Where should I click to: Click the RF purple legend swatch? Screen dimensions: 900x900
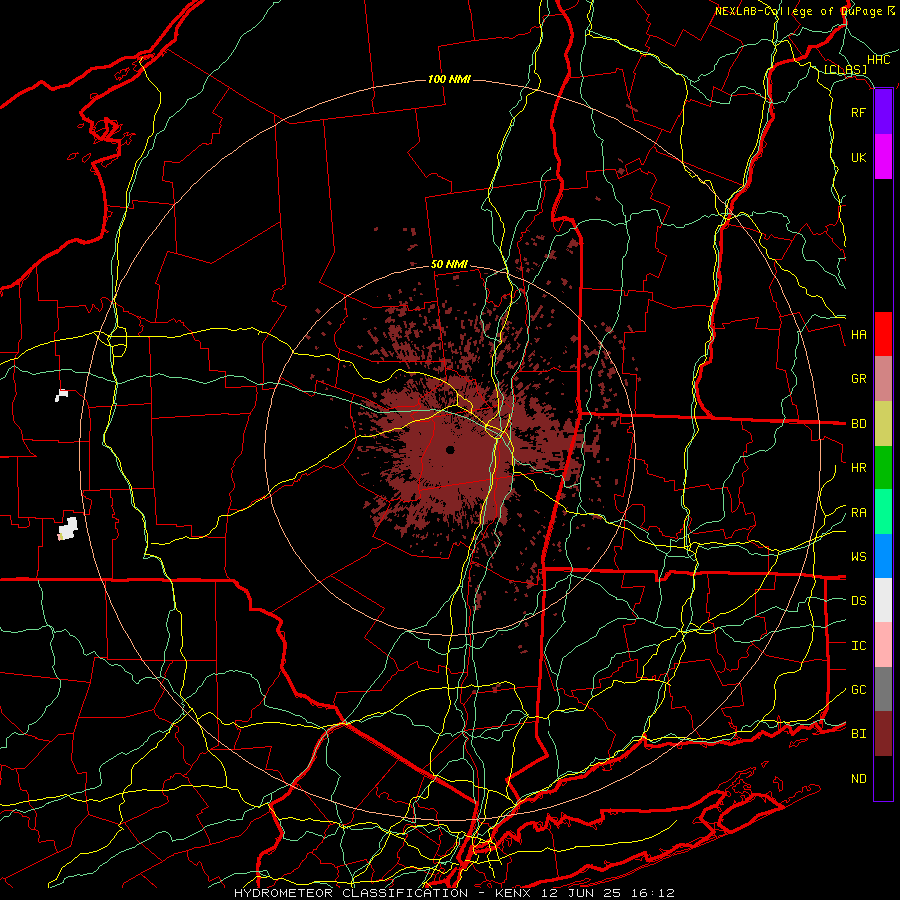pos(883,112)
